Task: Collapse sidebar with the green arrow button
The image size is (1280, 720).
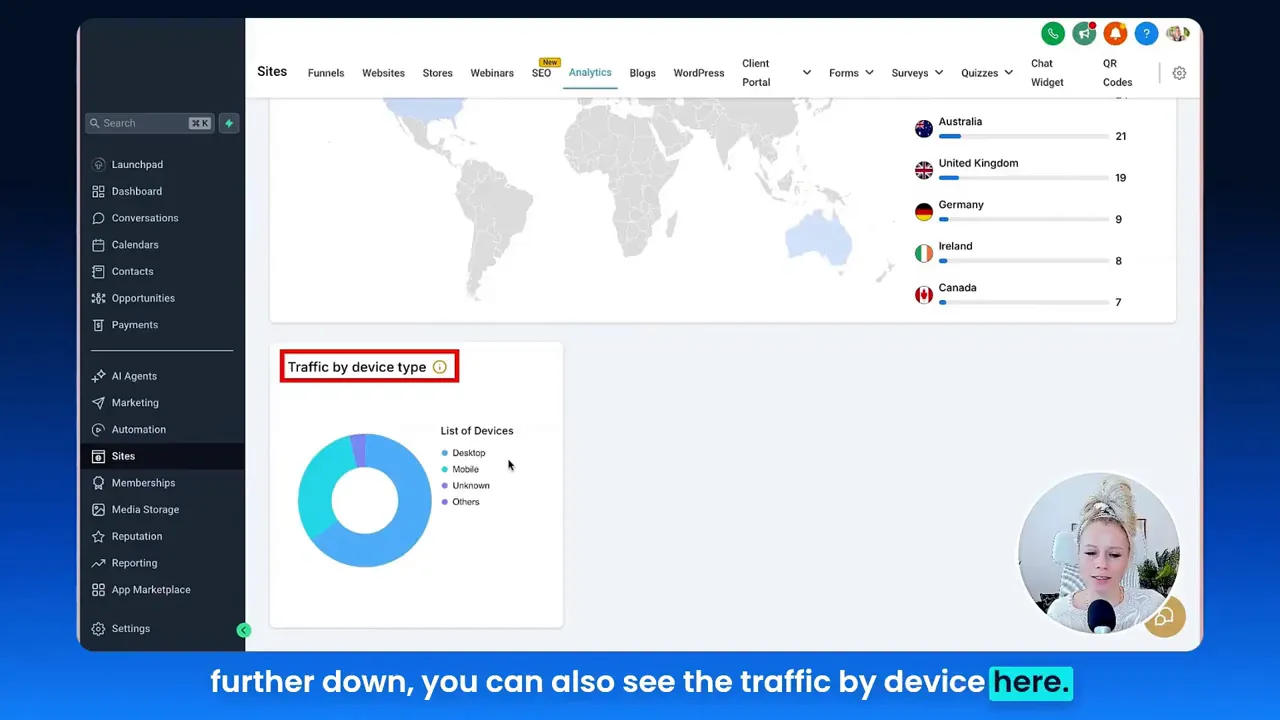Action: tap(243, 630)
